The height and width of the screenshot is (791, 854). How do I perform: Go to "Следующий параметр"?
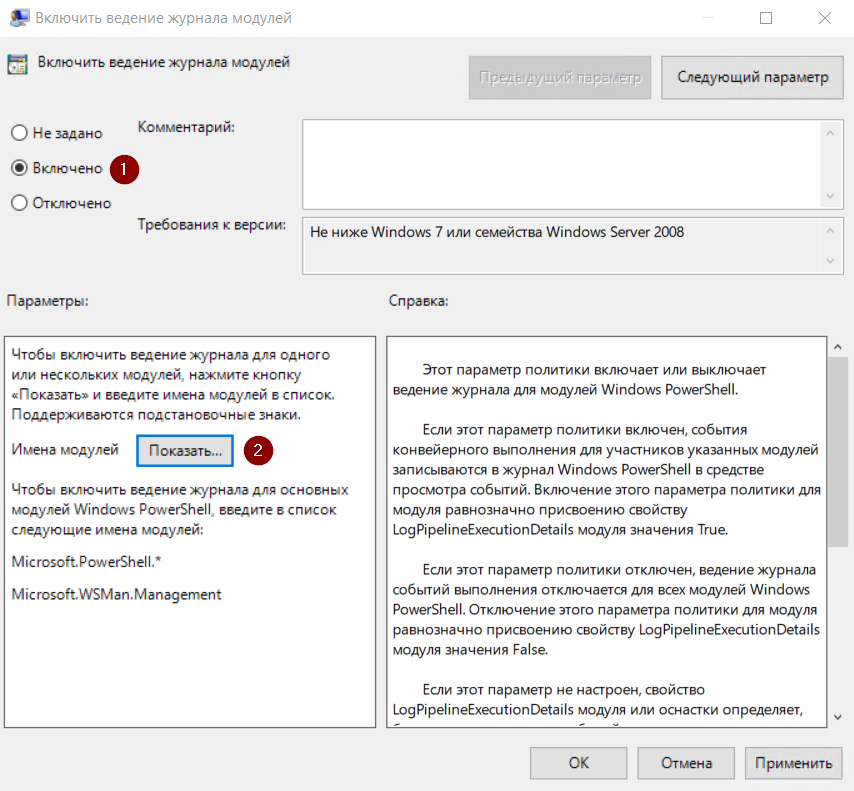[x=752, y=77]
